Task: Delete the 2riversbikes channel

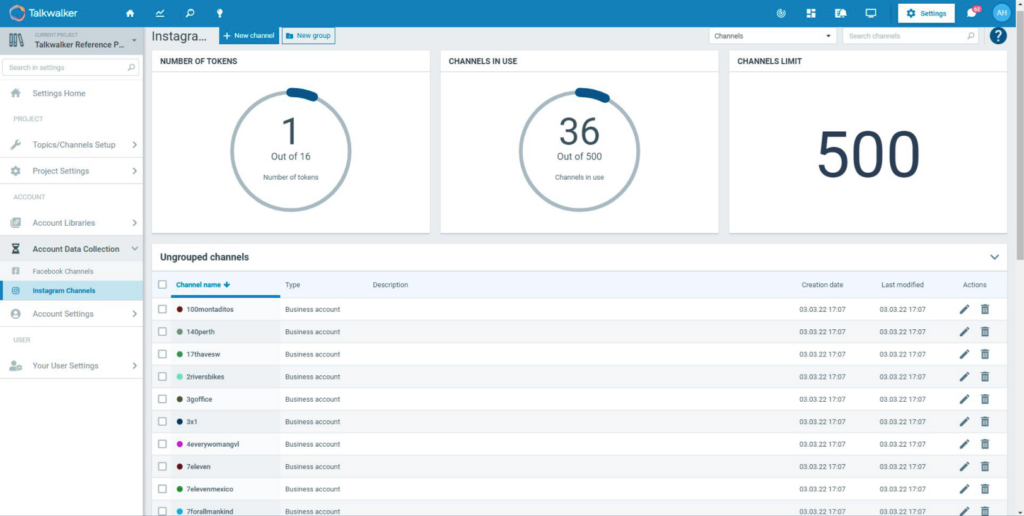Action: [x=985, y=377]
